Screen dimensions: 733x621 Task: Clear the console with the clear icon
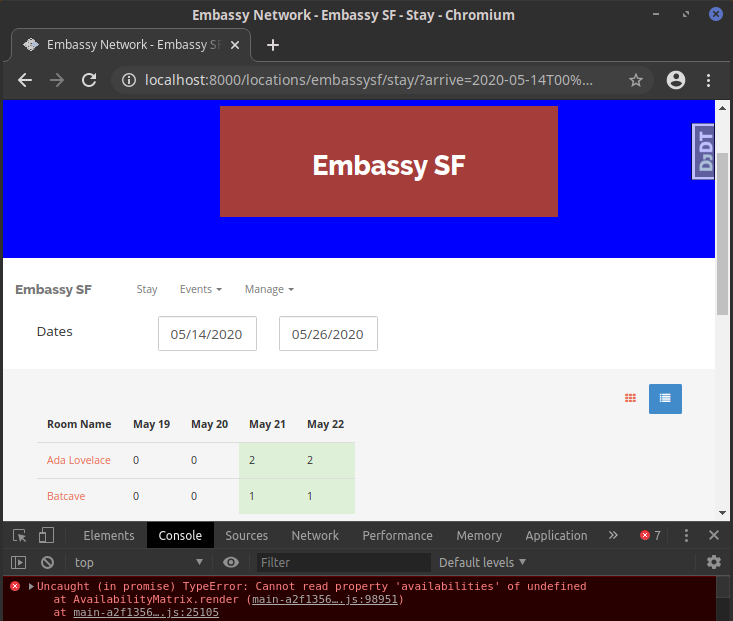pos(47,563)
